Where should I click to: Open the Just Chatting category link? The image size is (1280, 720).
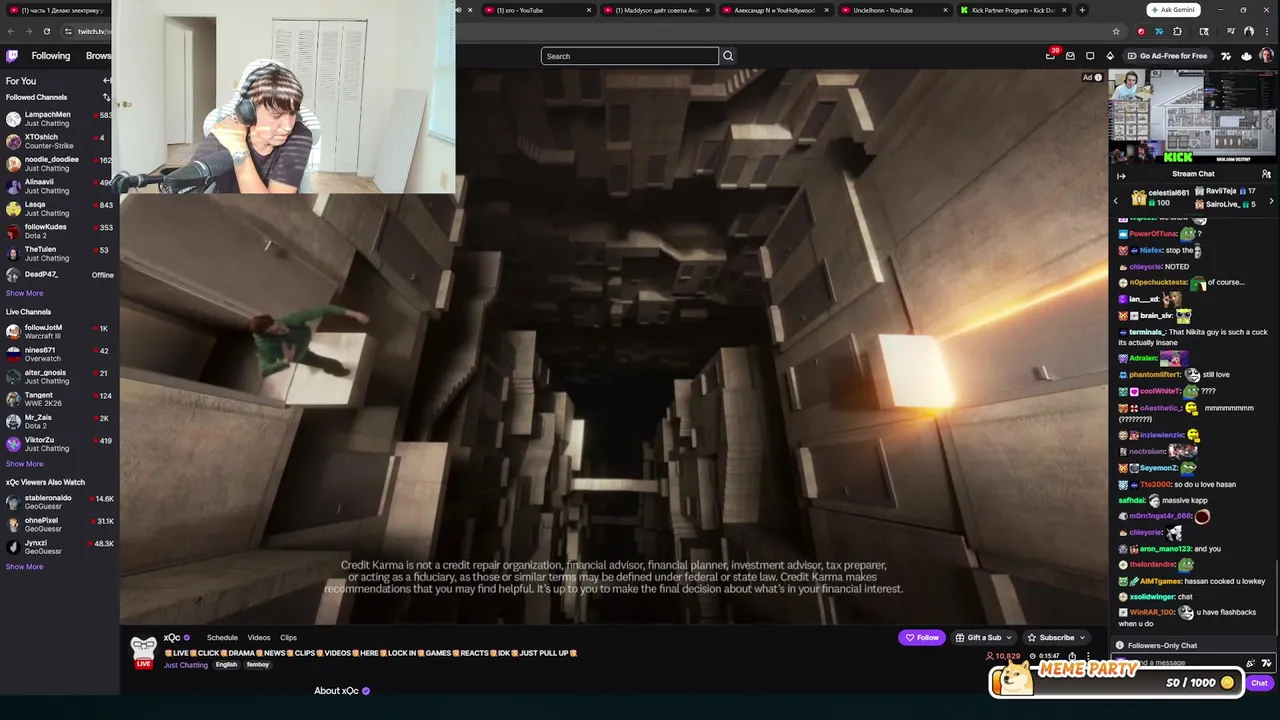pos(186,665)
